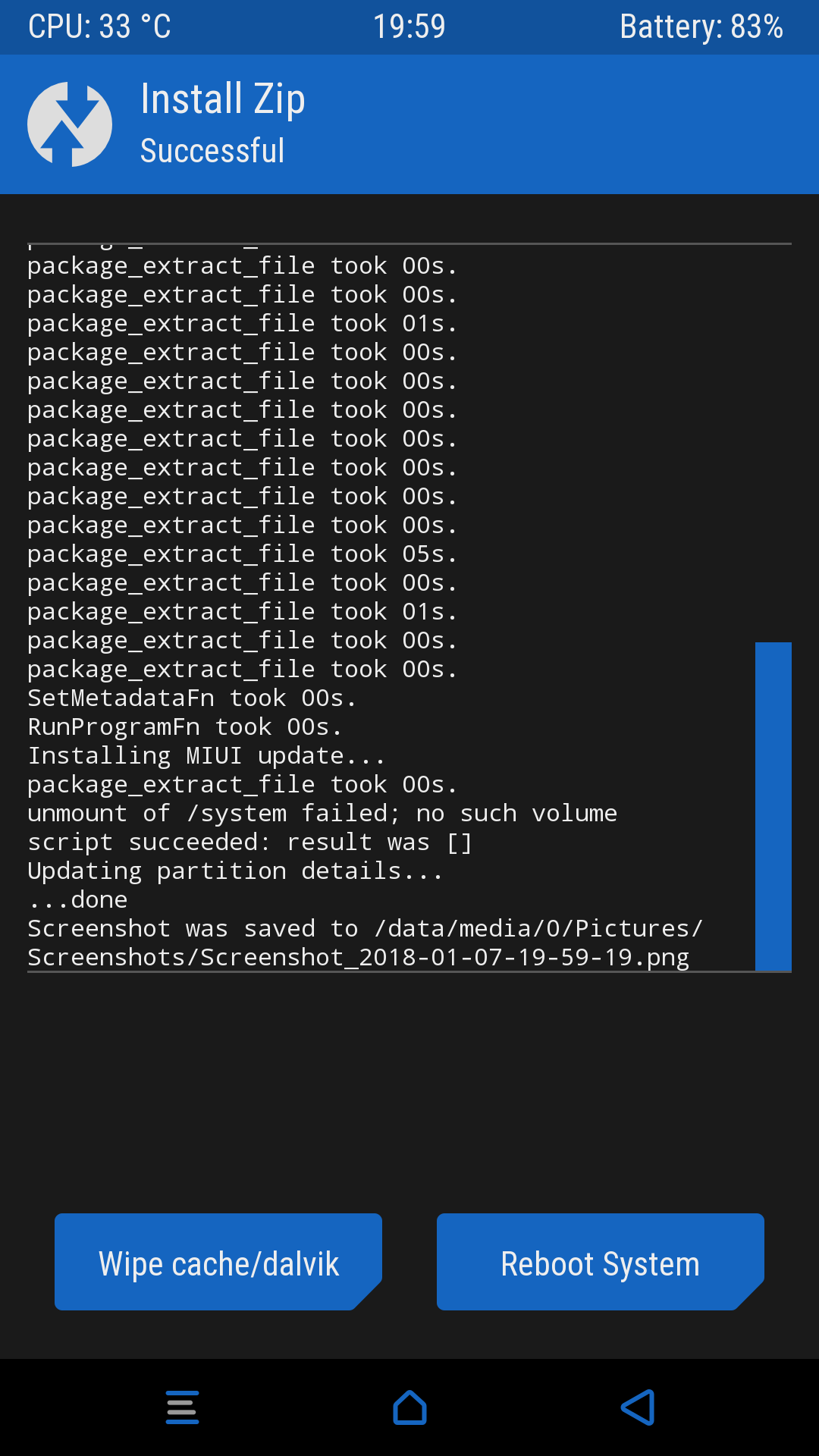Click the "RunProgramFn took 00s" line

(184, 727)
